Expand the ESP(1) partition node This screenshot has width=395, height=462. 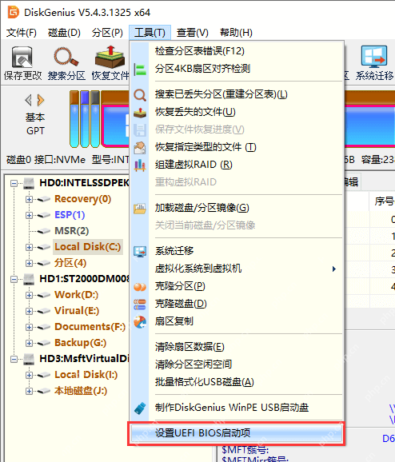tap(29, 215)
